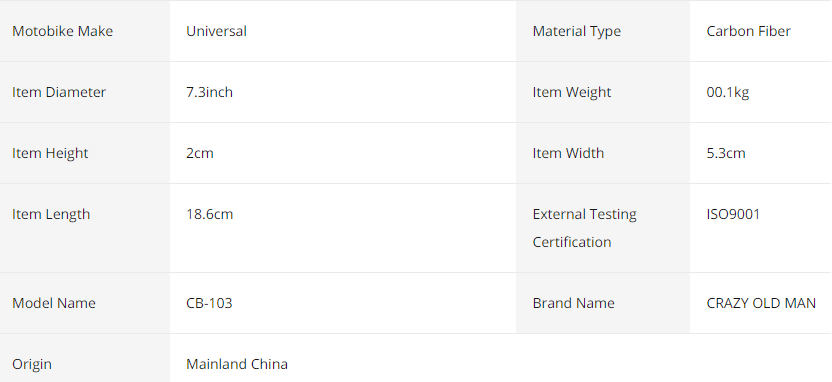Select the CRAZY OLD MAN brand value
This screenshot has width=832, height=382.
(x=761, y=303)
